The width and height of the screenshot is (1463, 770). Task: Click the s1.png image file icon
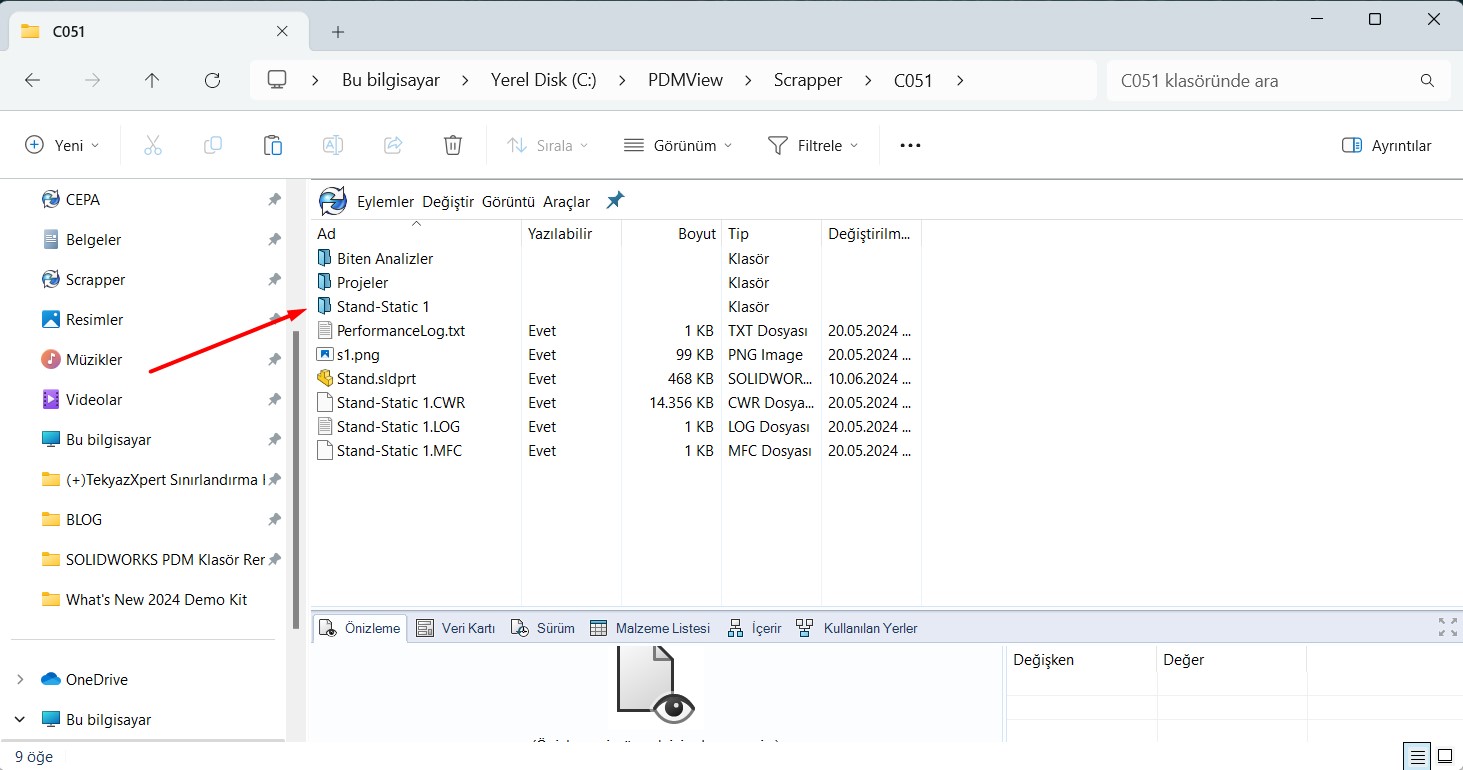[324, 355]
